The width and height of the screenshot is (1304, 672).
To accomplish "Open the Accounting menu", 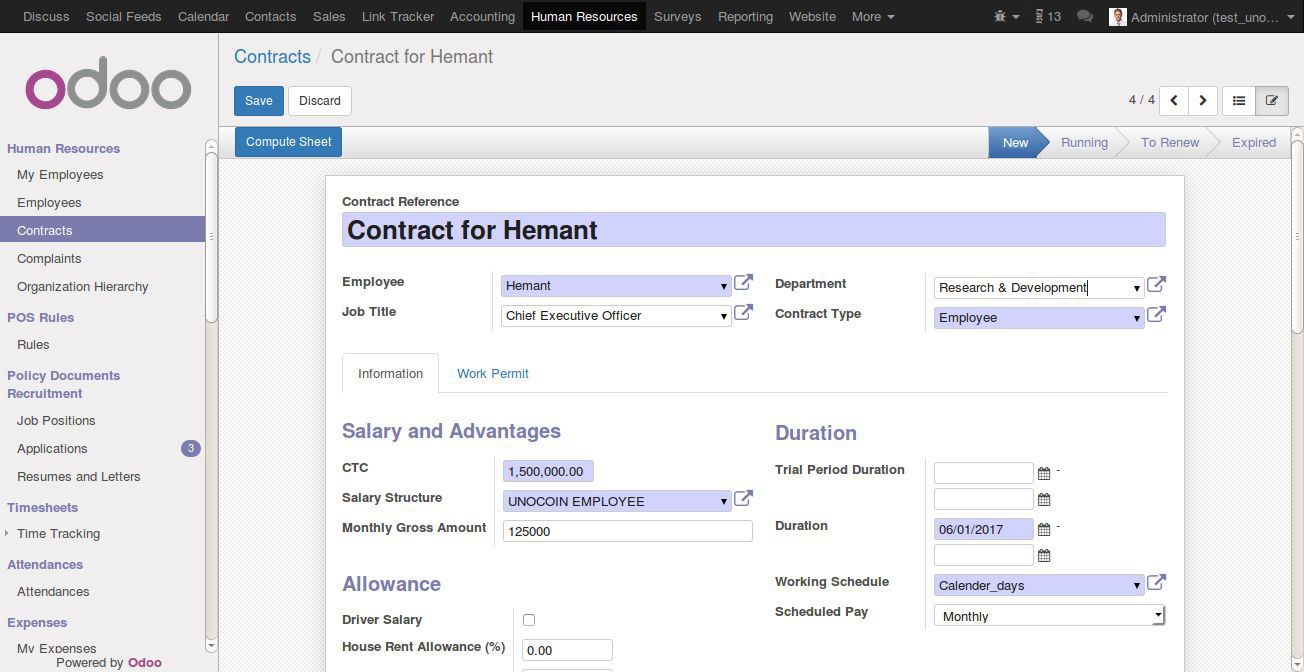I will click(482, 16).
